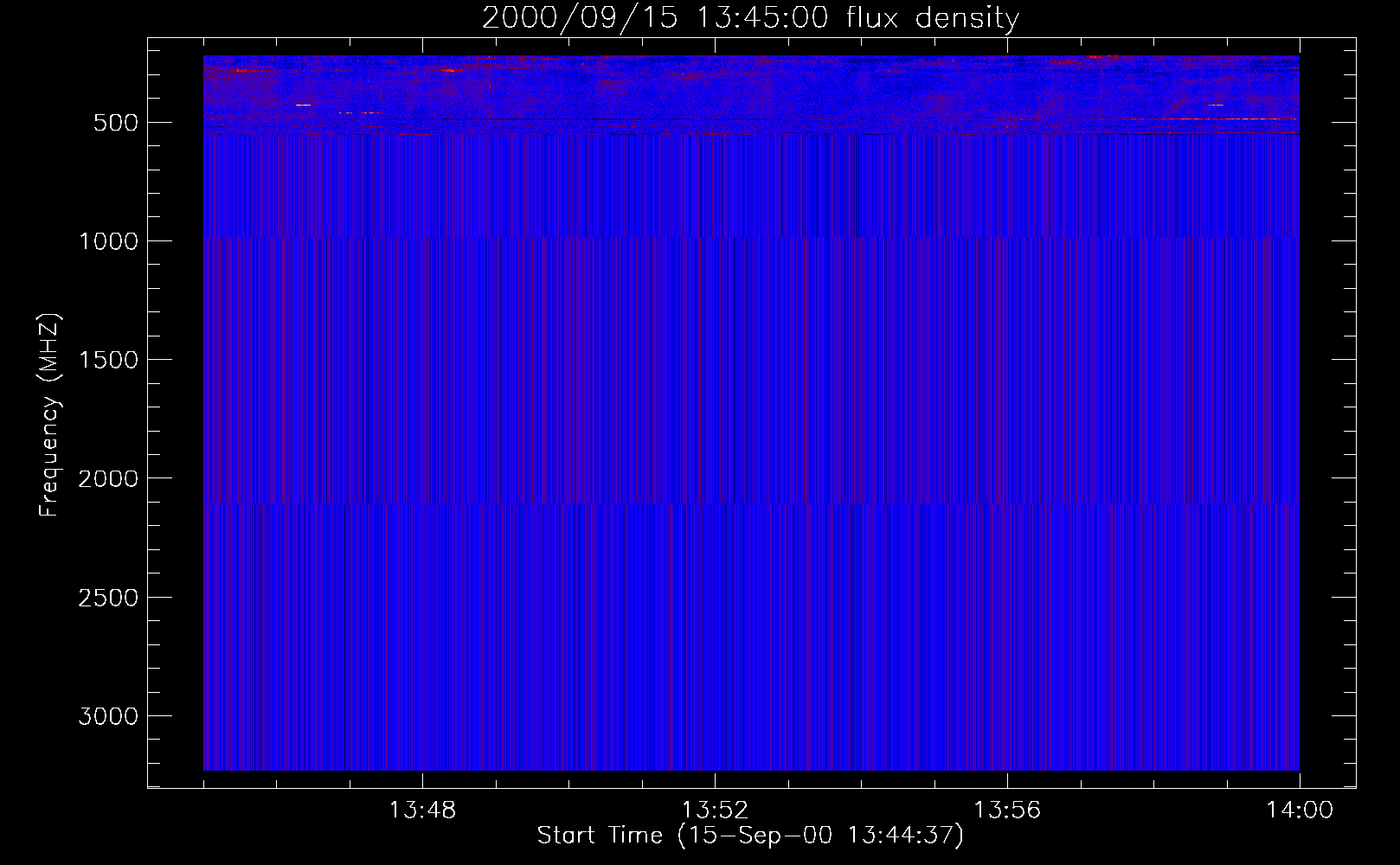Click the 'Frequency (MHZ)' y-axis label
1400x865 pixels.
click(49, 415)
